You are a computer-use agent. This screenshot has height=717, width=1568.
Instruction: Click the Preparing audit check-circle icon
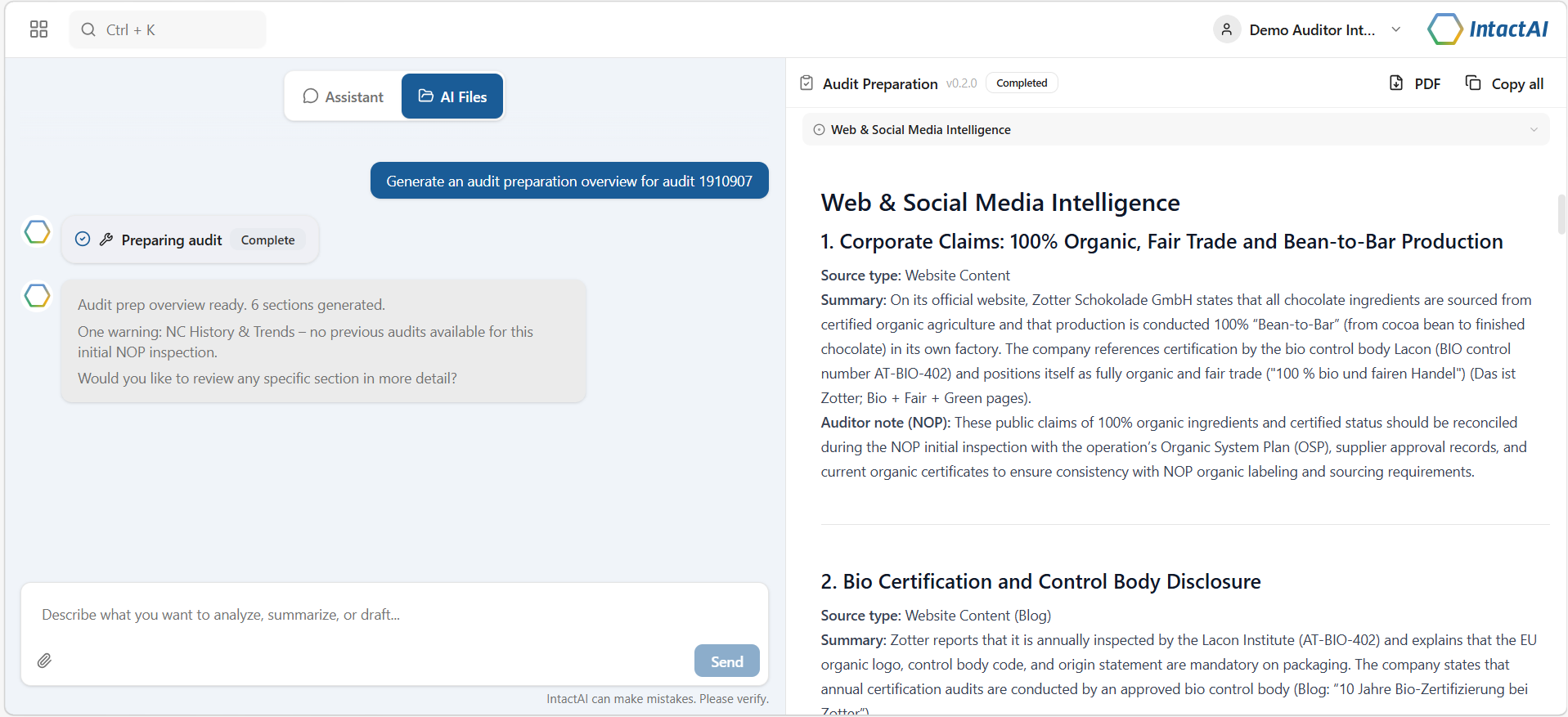(x=83, y=240)
